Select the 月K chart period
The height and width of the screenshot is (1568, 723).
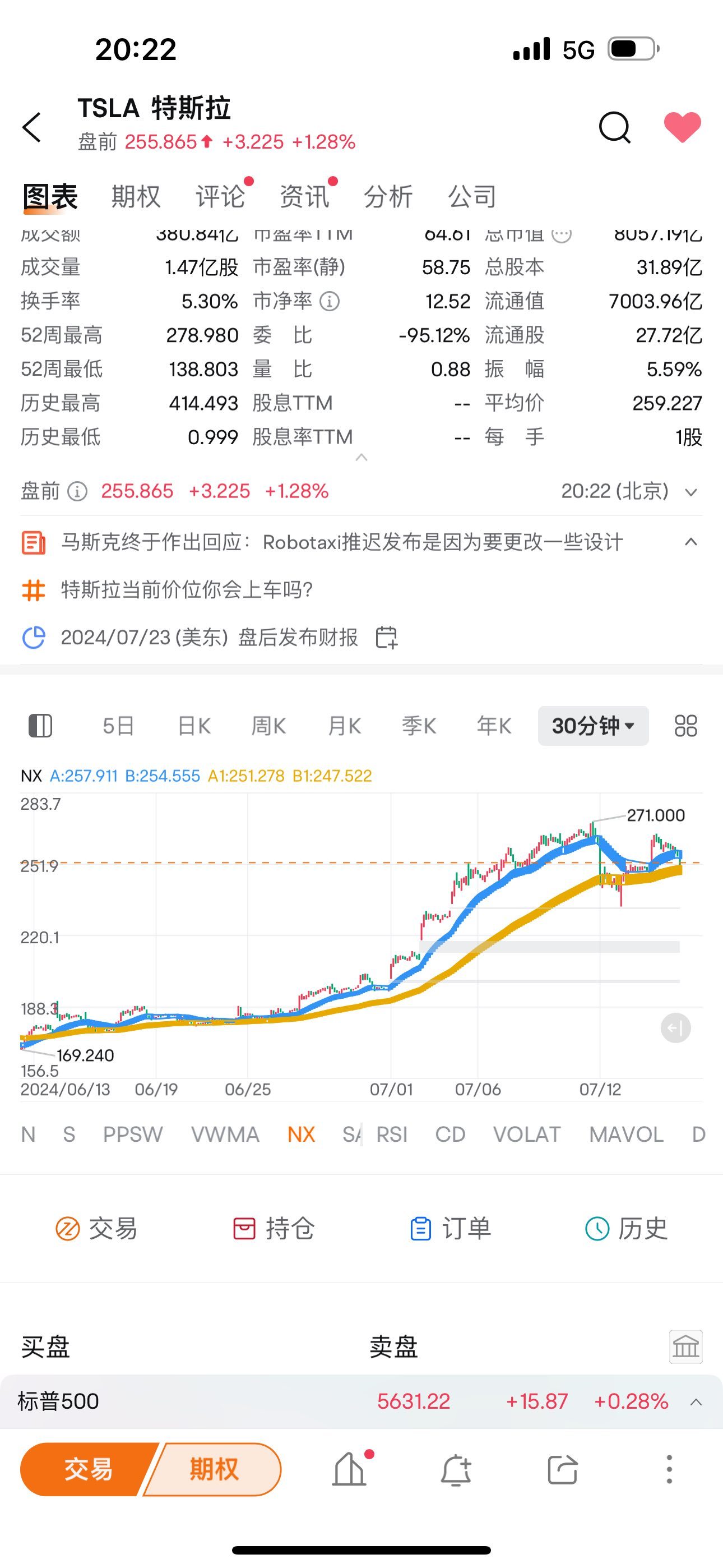(345, 726)
